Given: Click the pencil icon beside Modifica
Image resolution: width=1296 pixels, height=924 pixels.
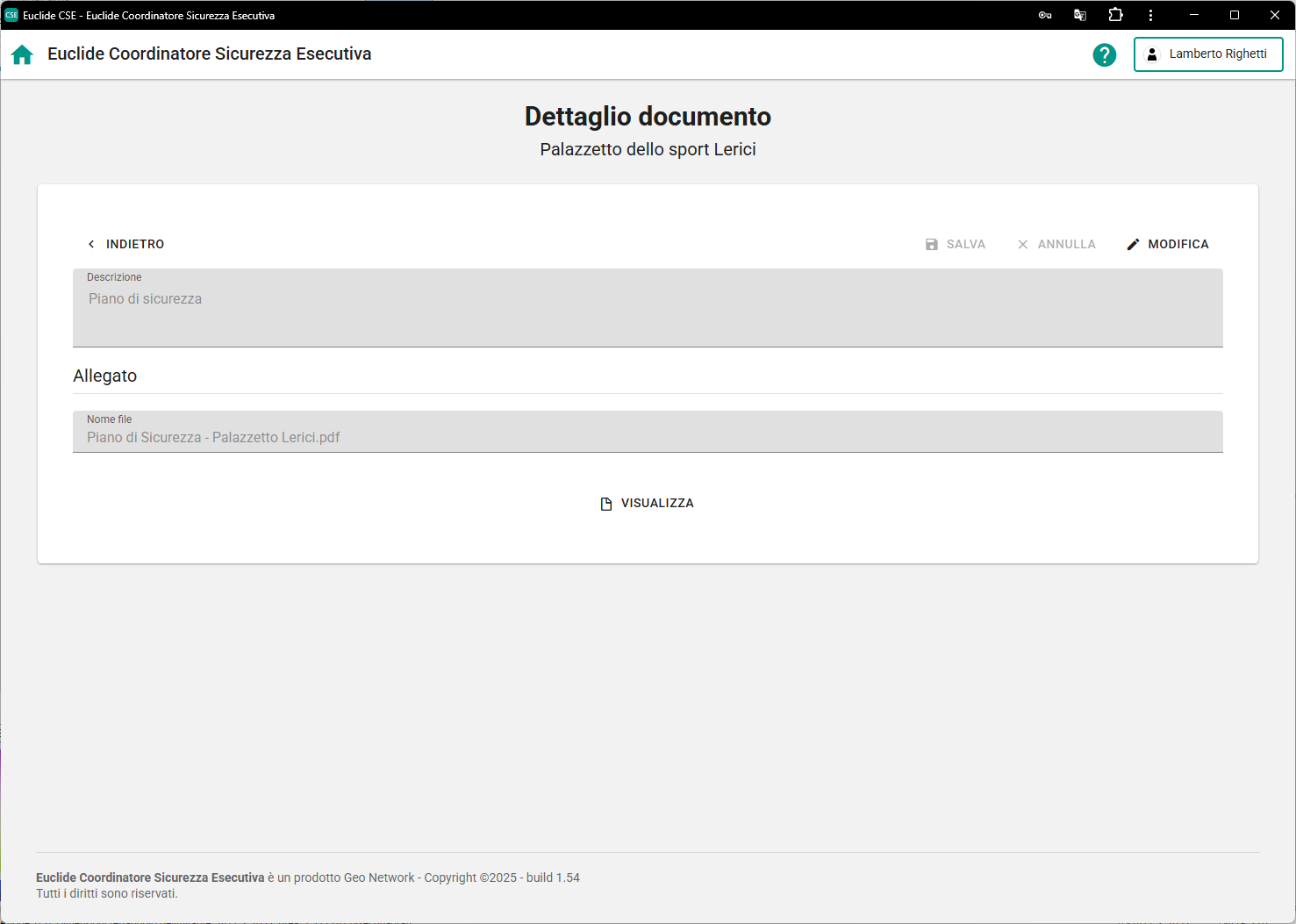Looking at the screenshot, I should point(1133,245).
